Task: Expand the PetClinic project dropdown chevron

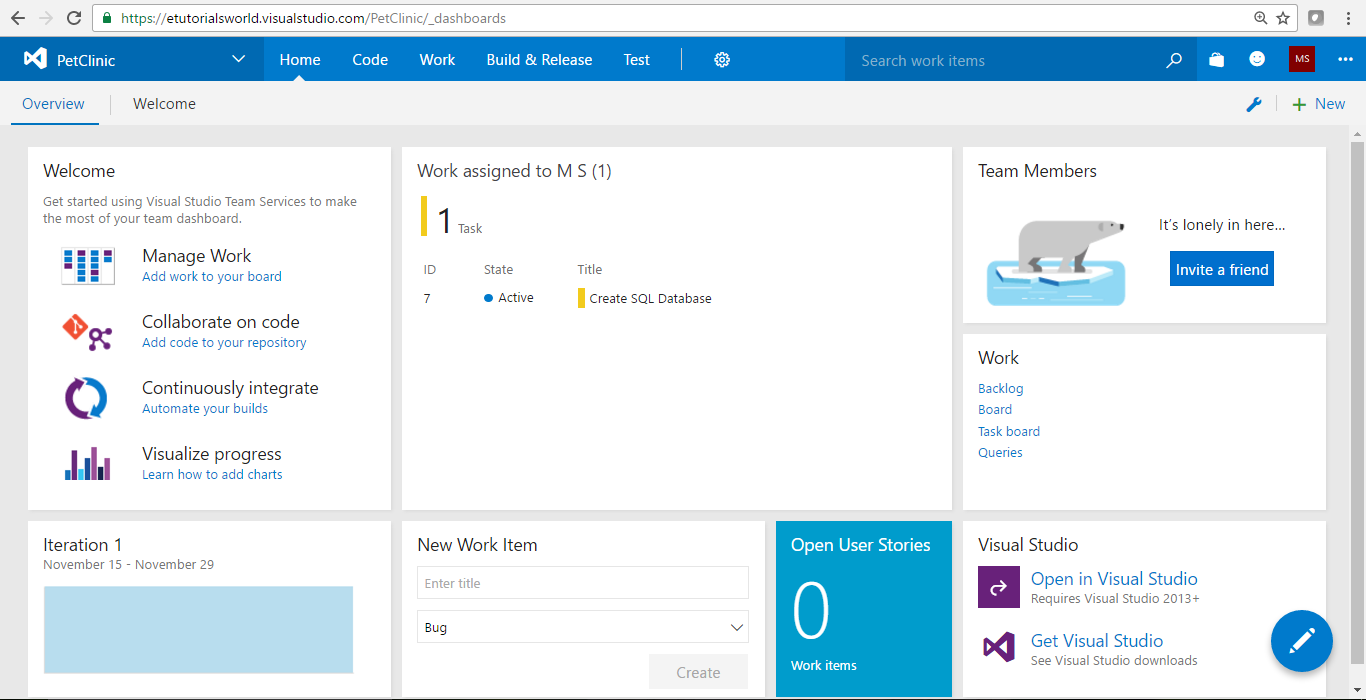Action: pyautogui.click(x=239, y=59)
